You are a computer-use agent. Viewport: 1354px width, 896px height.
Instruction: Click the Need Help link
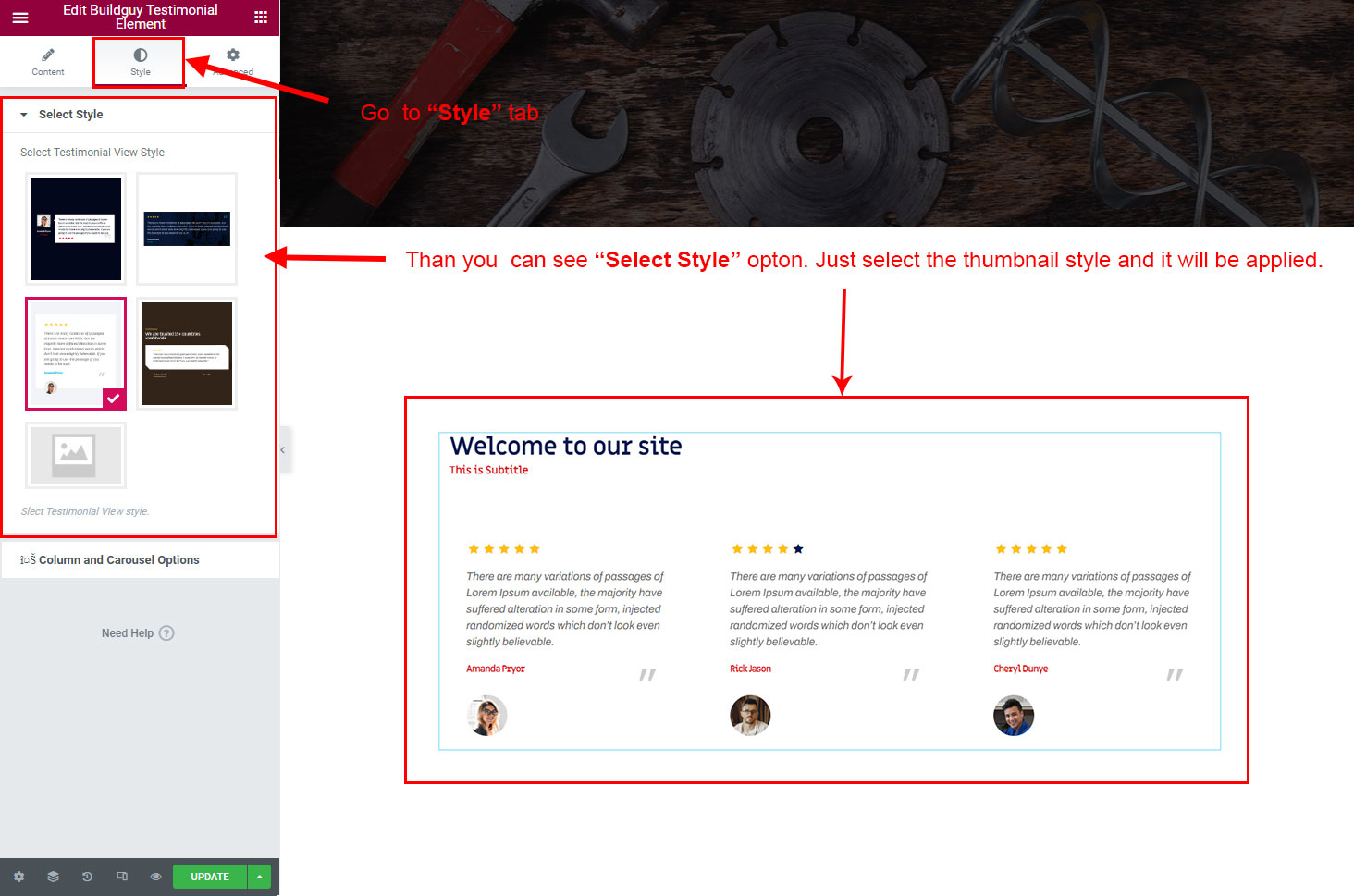128,633
